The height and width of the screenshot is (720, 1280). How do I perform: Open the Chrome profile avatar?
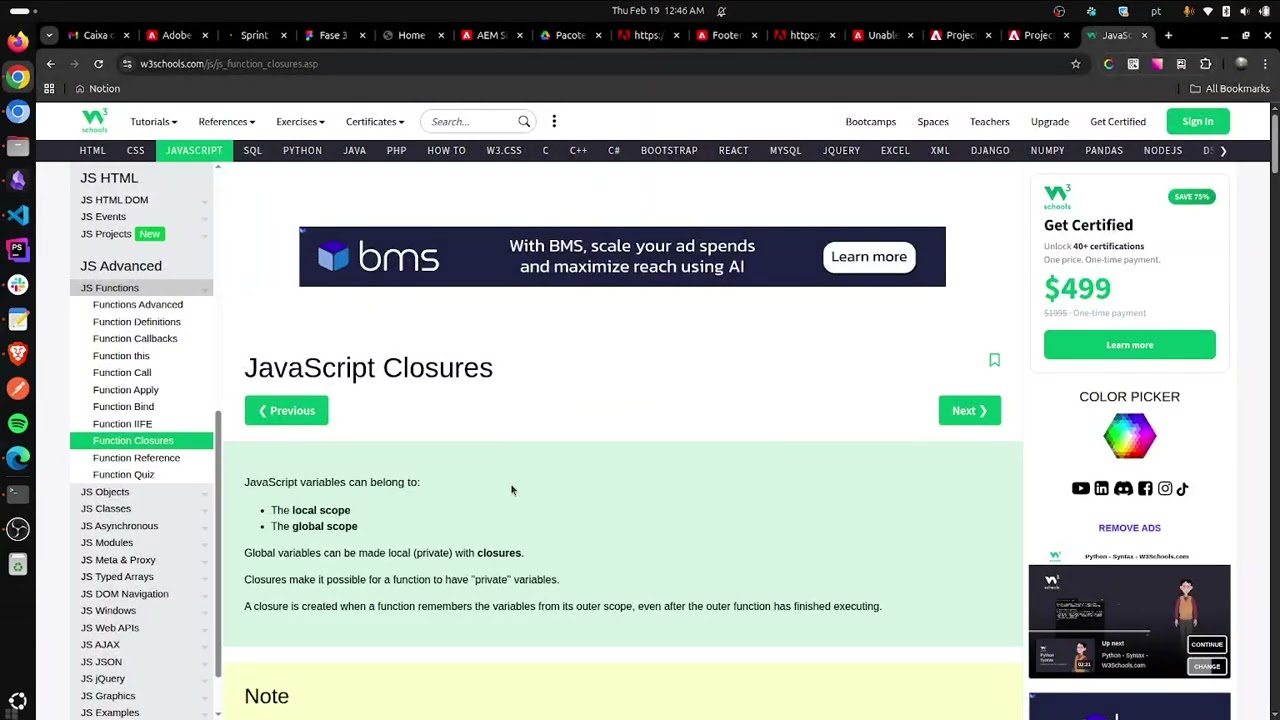click(1241, 64)
